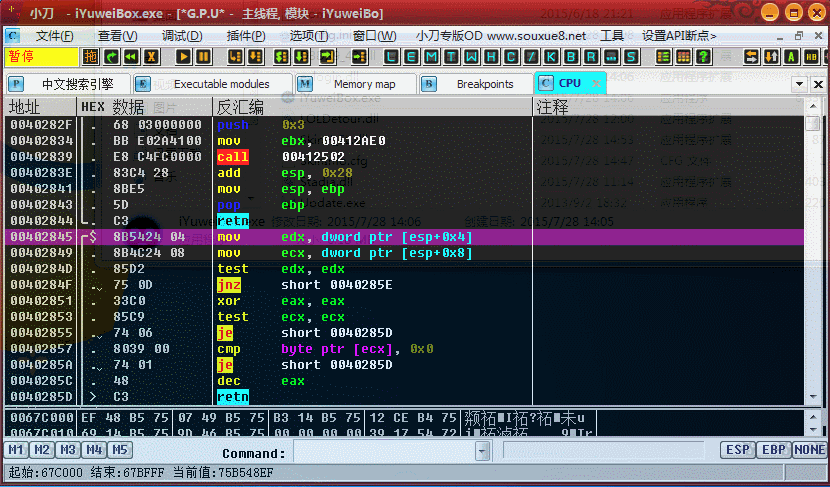Click the M2 memory button
Screen dimensions: 830x487
(42, 450)
